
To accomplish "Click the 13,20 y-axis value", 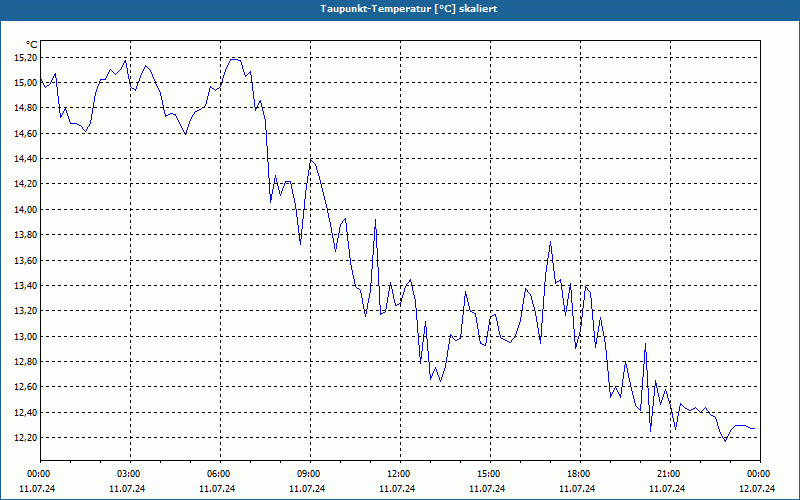I will point(25,311).
